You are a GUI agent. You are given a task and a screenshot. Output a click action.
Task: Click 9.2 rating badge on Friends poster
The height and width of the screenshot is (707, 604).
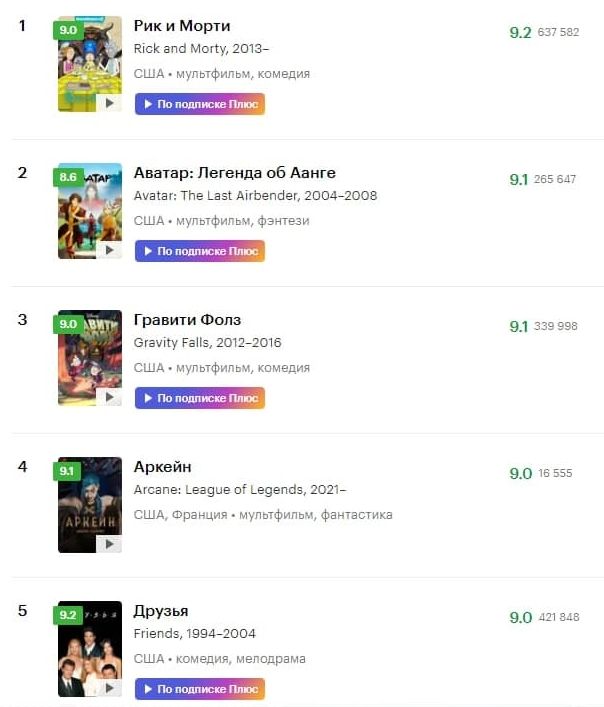point(68,615)
